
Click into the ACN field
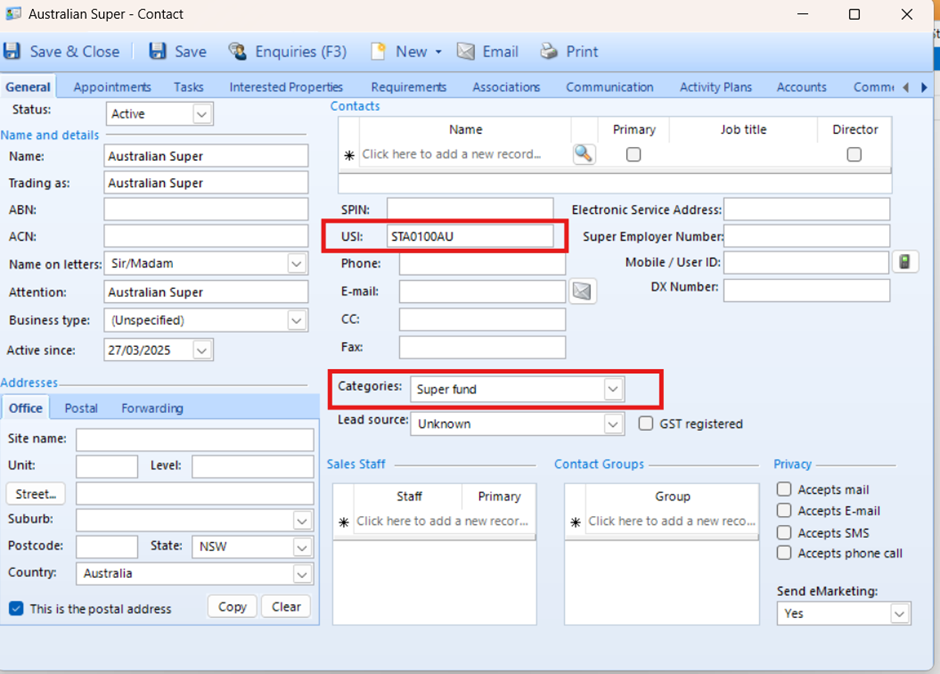206,236
